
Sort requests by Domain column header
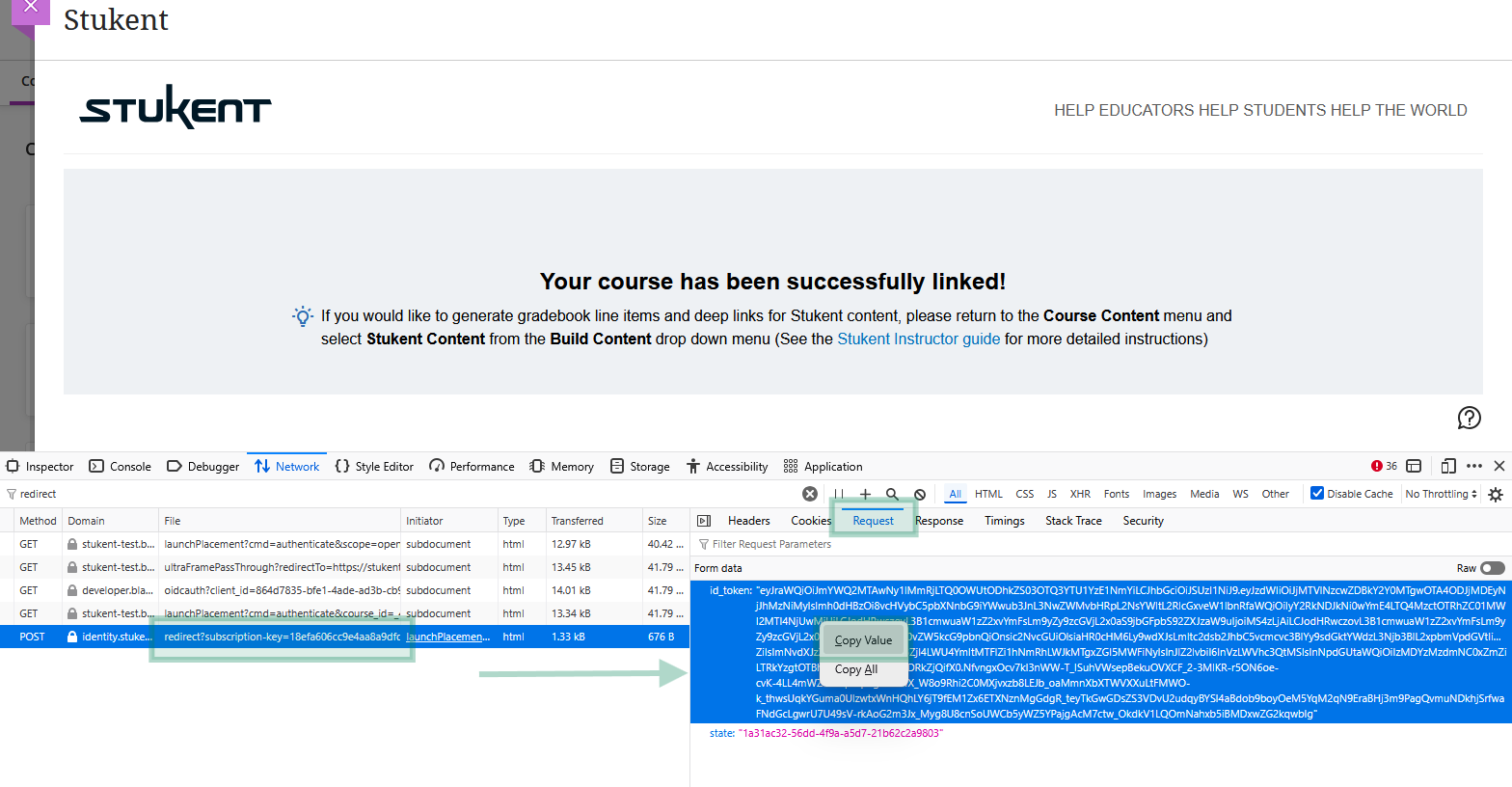111,521
